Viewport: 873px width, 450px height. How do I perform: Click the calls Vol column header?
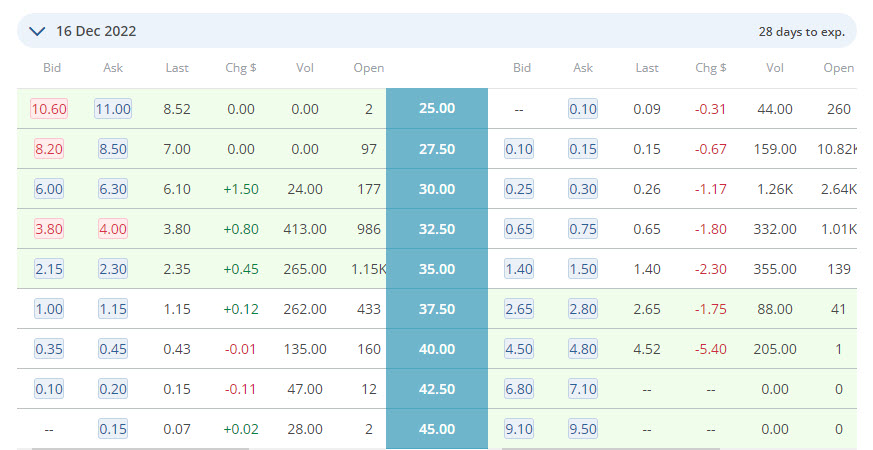305,68
